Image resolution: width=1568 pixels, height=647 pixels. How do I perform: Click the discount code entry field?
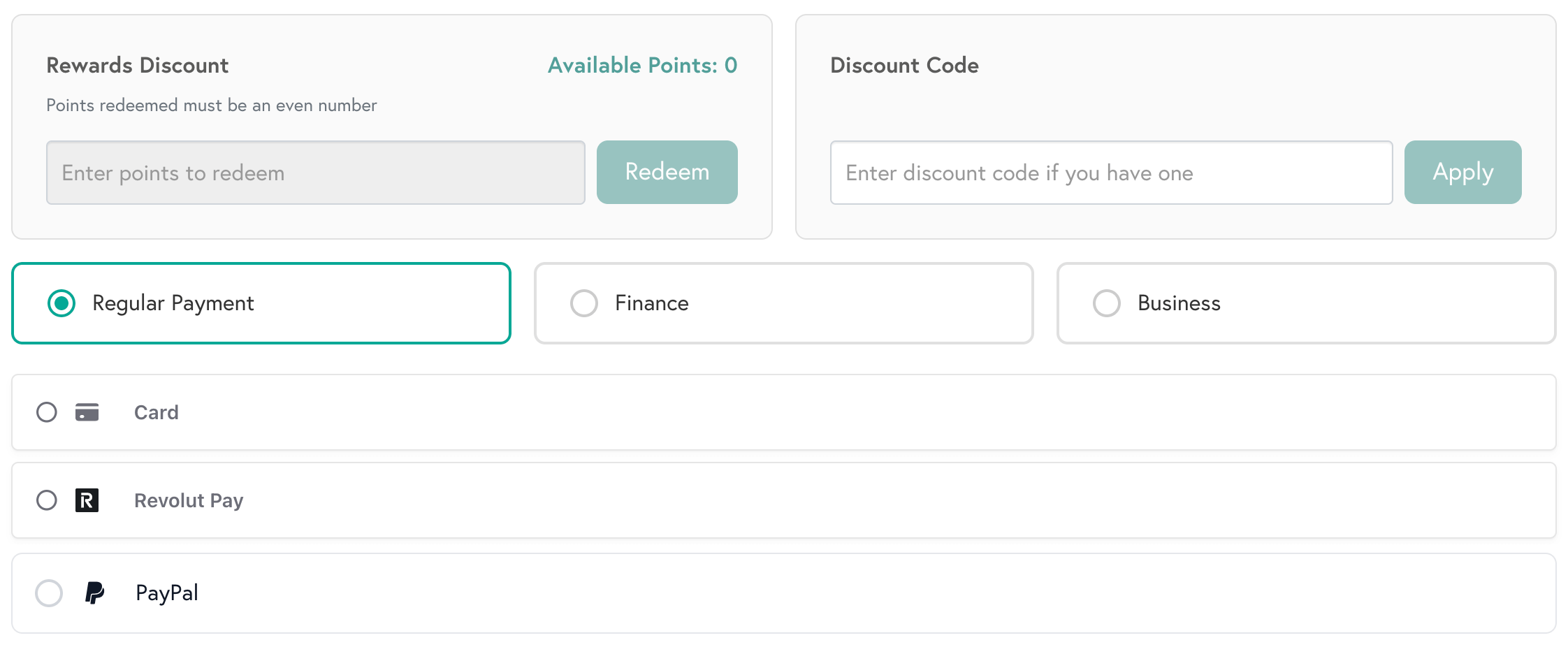pos(1110,173)
